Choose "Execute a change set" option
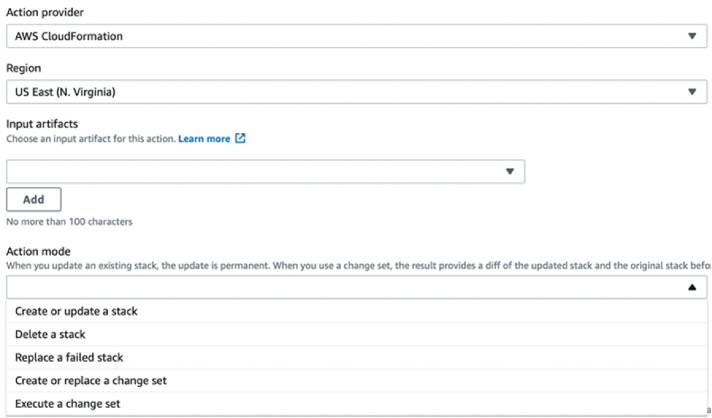This screenshot has height=418, width=712. point(70,403)
